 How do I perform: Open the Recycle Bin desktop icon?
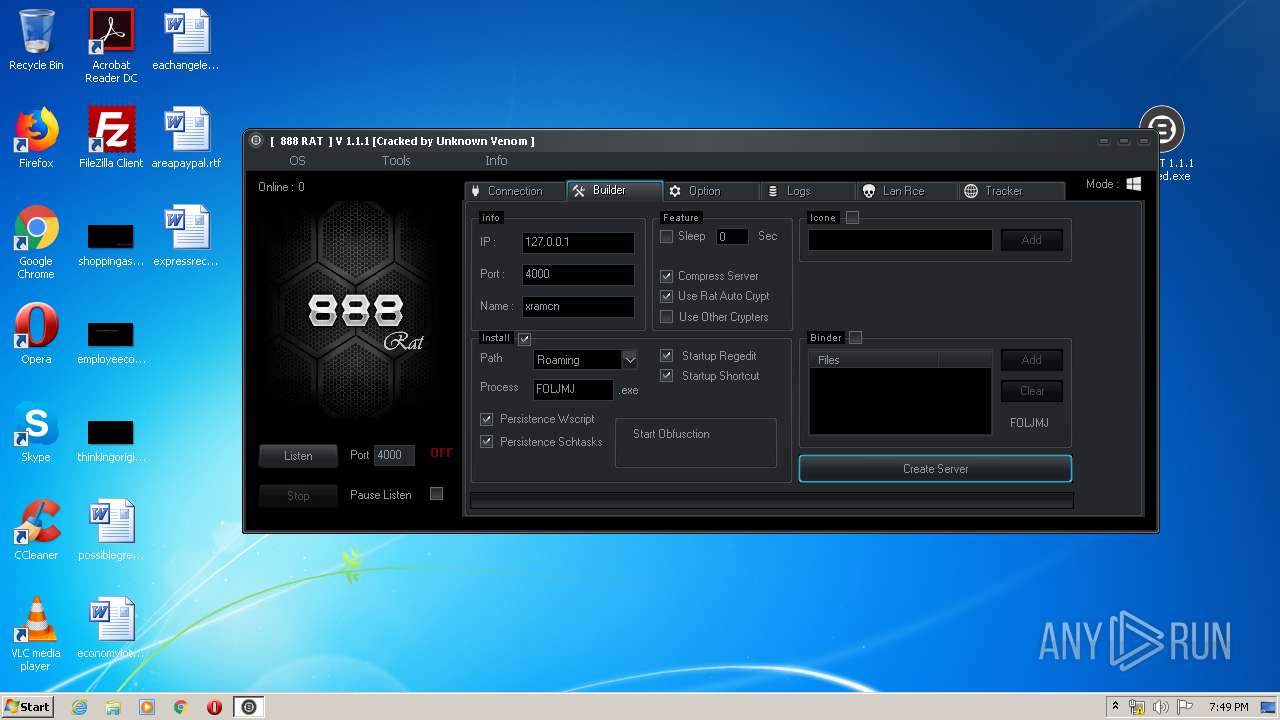point(36,40)
